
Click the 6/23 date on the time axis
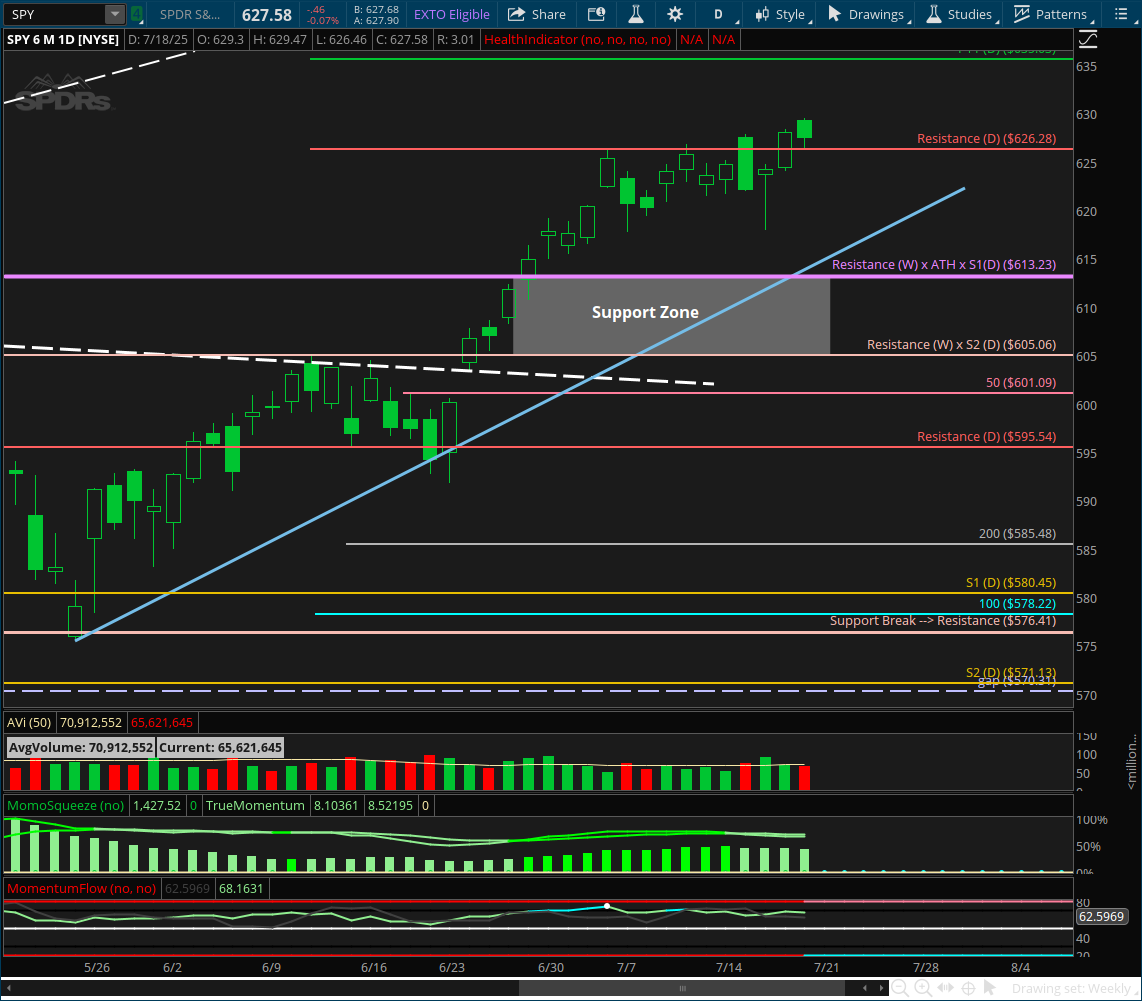click(452, 967)
